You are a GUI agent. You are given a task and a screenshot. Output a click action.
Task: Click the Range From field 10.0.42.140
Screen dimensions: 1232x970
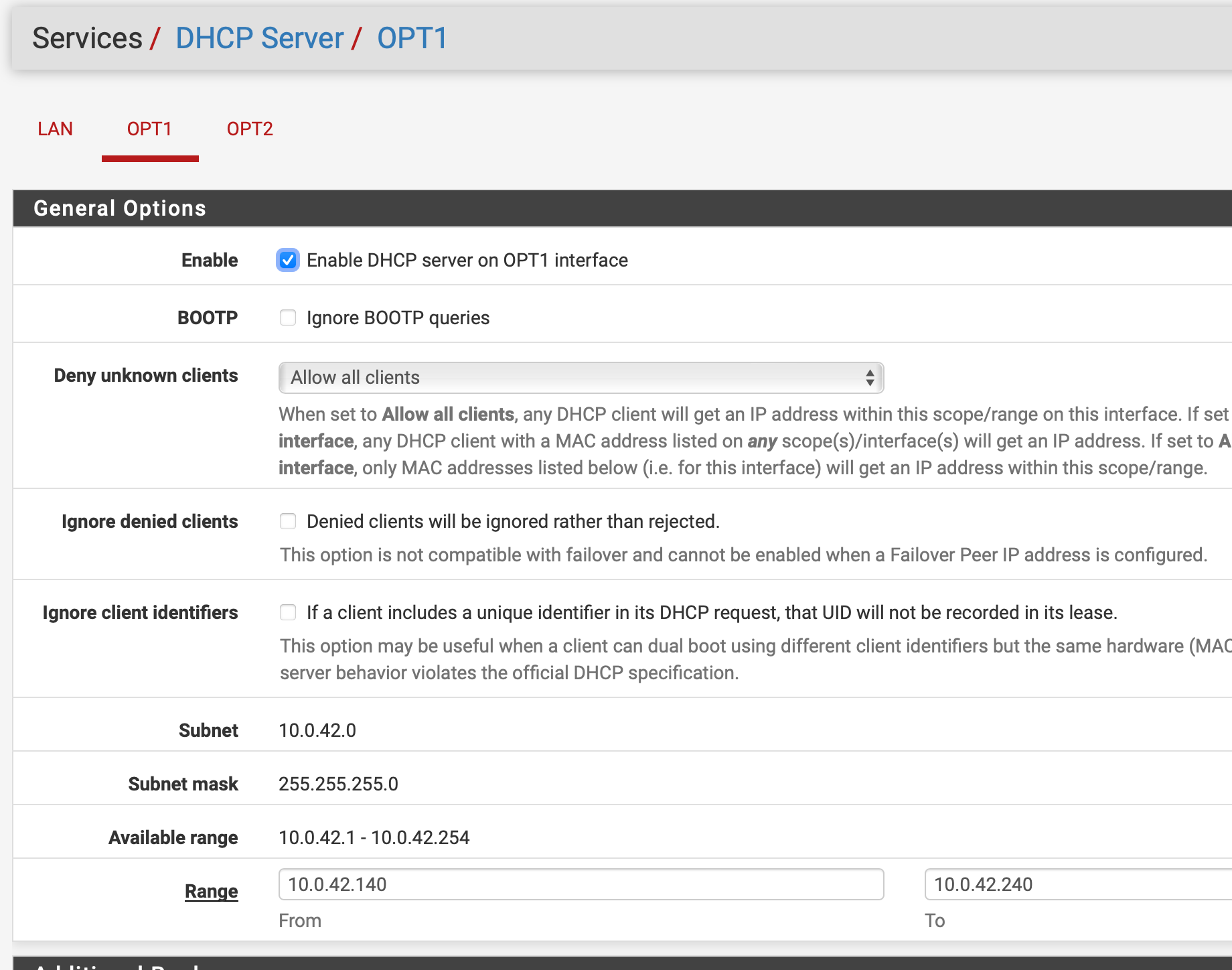point(581,884)
